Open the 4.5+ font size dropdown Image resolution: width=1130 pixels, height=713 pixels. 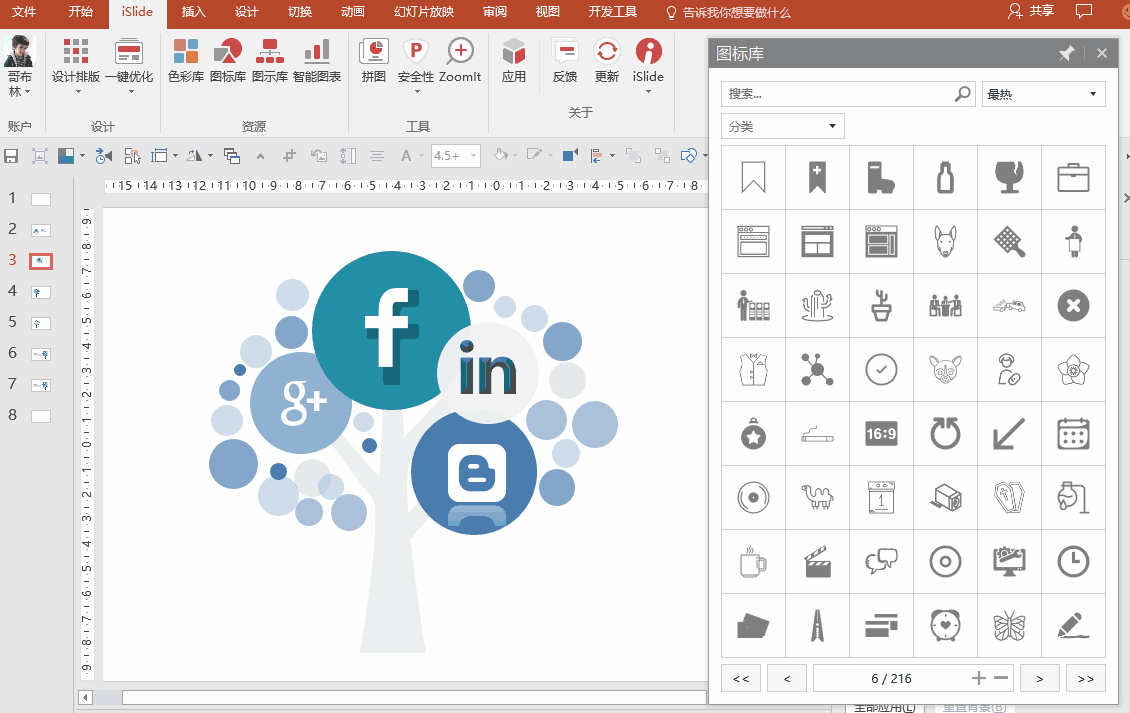pos(473,156)
